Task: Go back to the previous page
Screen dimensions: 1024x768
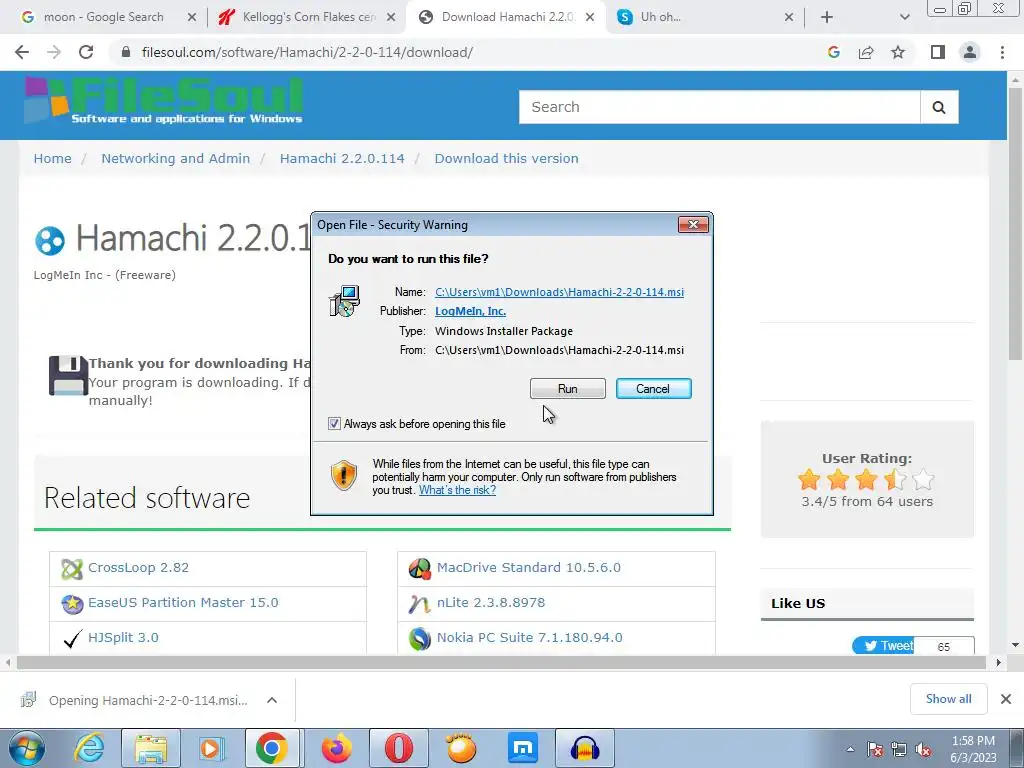Action: [22, 52]
